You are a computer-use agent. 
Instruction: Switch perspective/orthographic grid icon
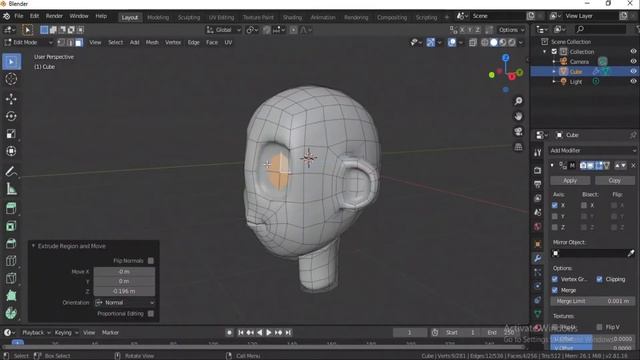pyautogui.click(x=518, y=147)
